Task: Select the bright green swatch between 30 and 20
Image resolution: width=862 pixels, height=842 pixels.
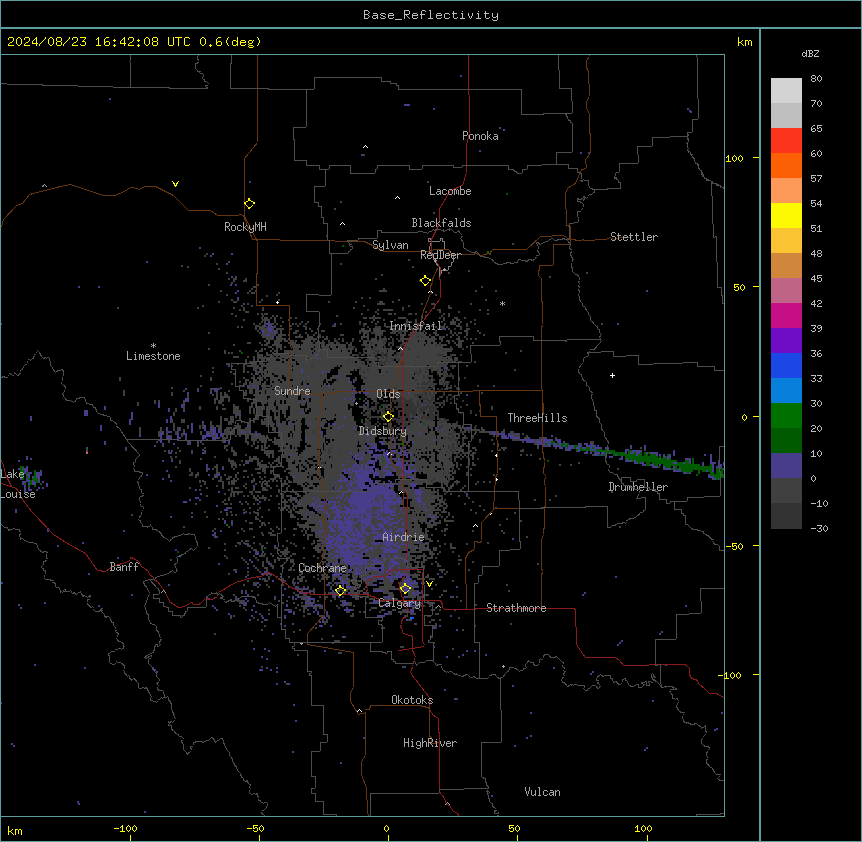Action: [x=786, y=416]
